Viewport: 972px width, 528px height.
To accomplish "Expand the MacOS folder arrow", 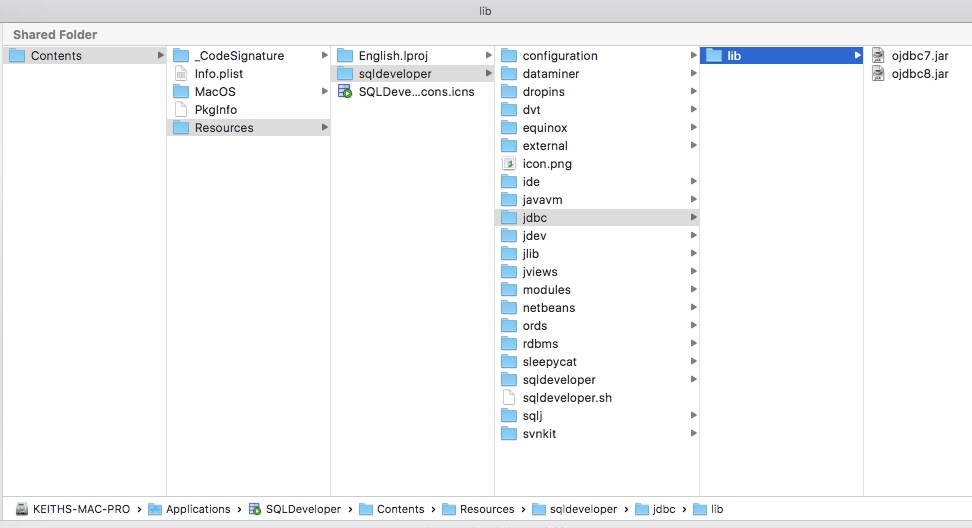I will click(324, 91).
